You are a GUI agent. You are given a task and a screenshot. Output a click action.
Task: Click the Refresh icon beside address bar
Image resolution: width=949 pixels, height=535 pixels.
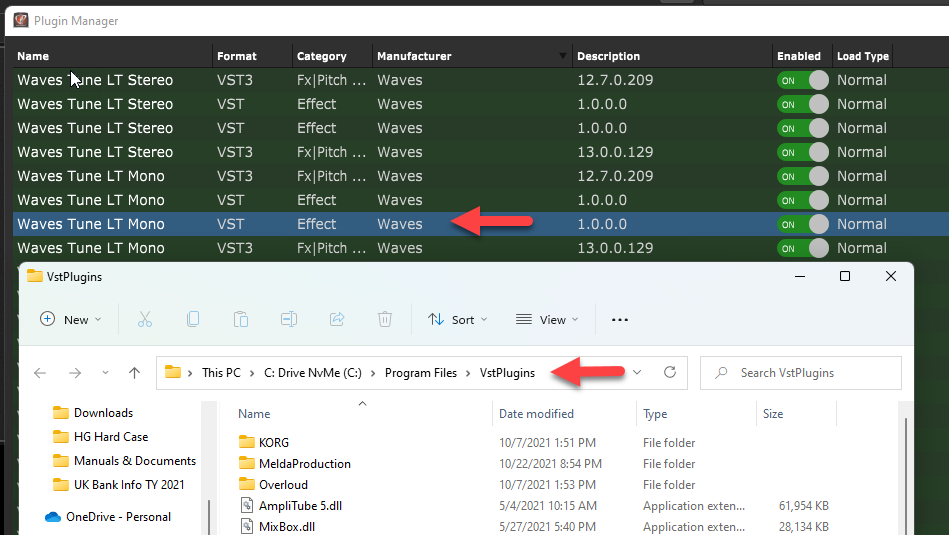point(670,373)
